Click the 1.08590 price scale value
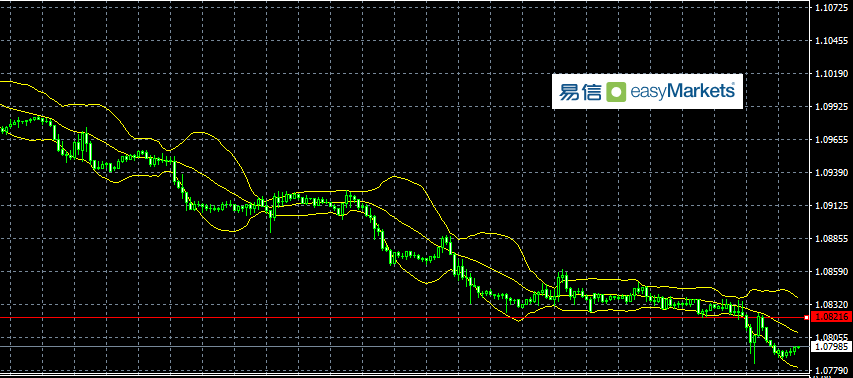The width and height of the screenshot is (853, 378). (831, 272)
